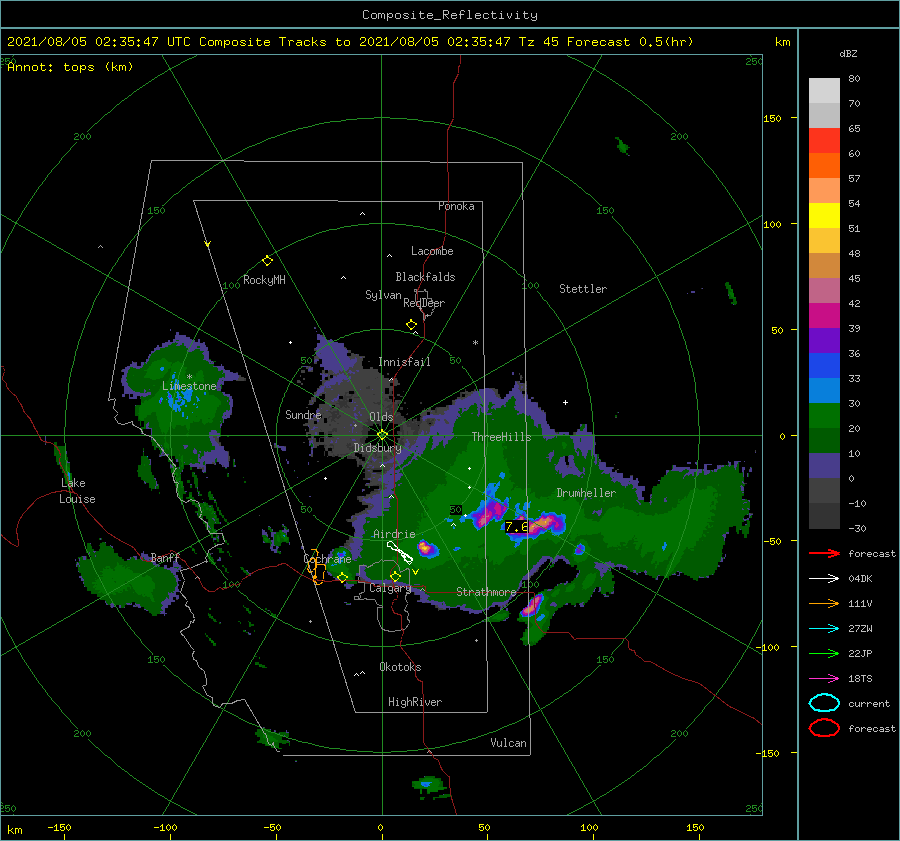Click the red forecast ellipse symbol

[824, 728]
